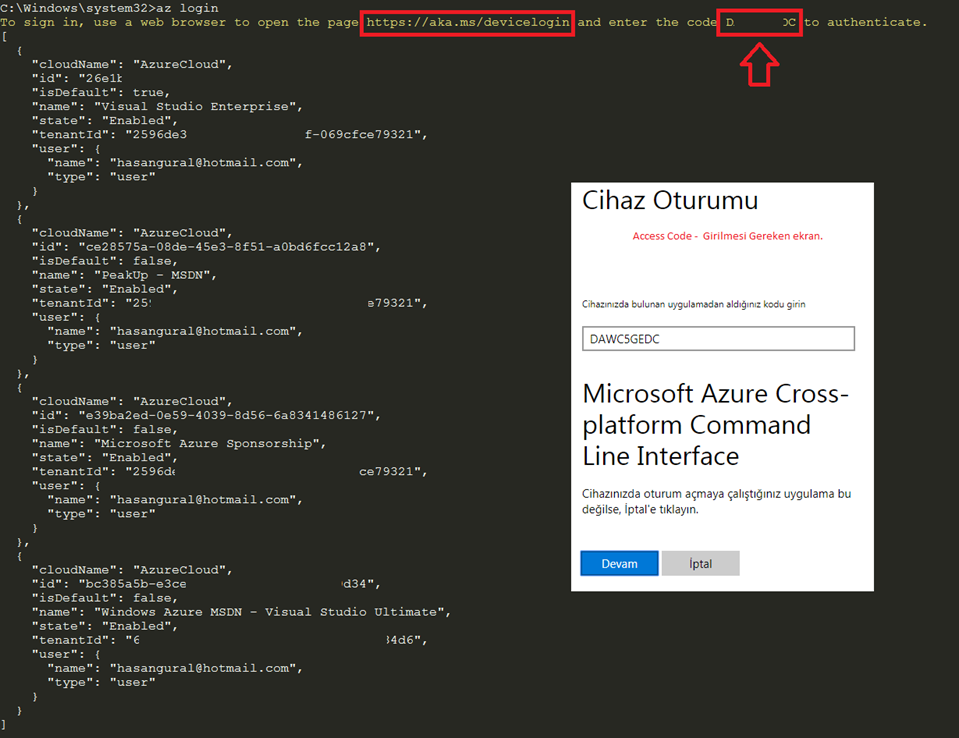Click the Cihaz Oturumu heading
Viewport: 959px width, 738px height.
tap(670, 201)
